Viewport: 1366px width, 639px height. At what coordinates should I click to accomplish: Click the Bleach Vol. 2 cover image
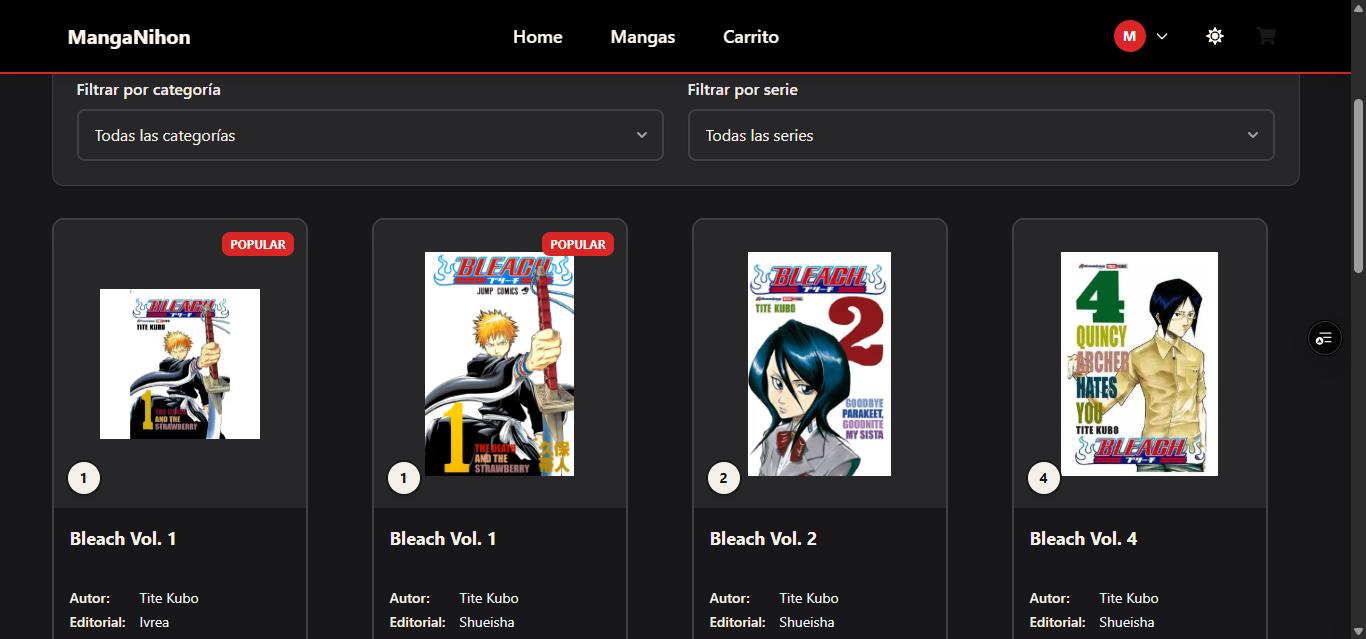click(x=819, y=364)
